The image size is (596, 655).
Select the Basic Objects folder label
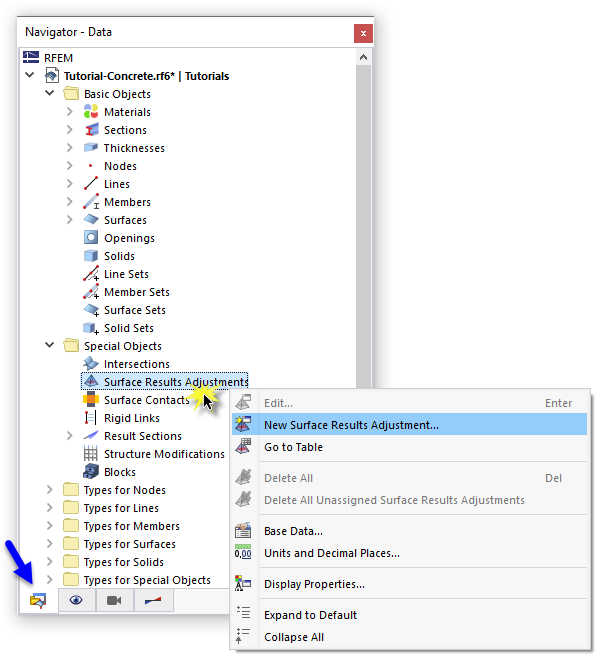point(117,94)
